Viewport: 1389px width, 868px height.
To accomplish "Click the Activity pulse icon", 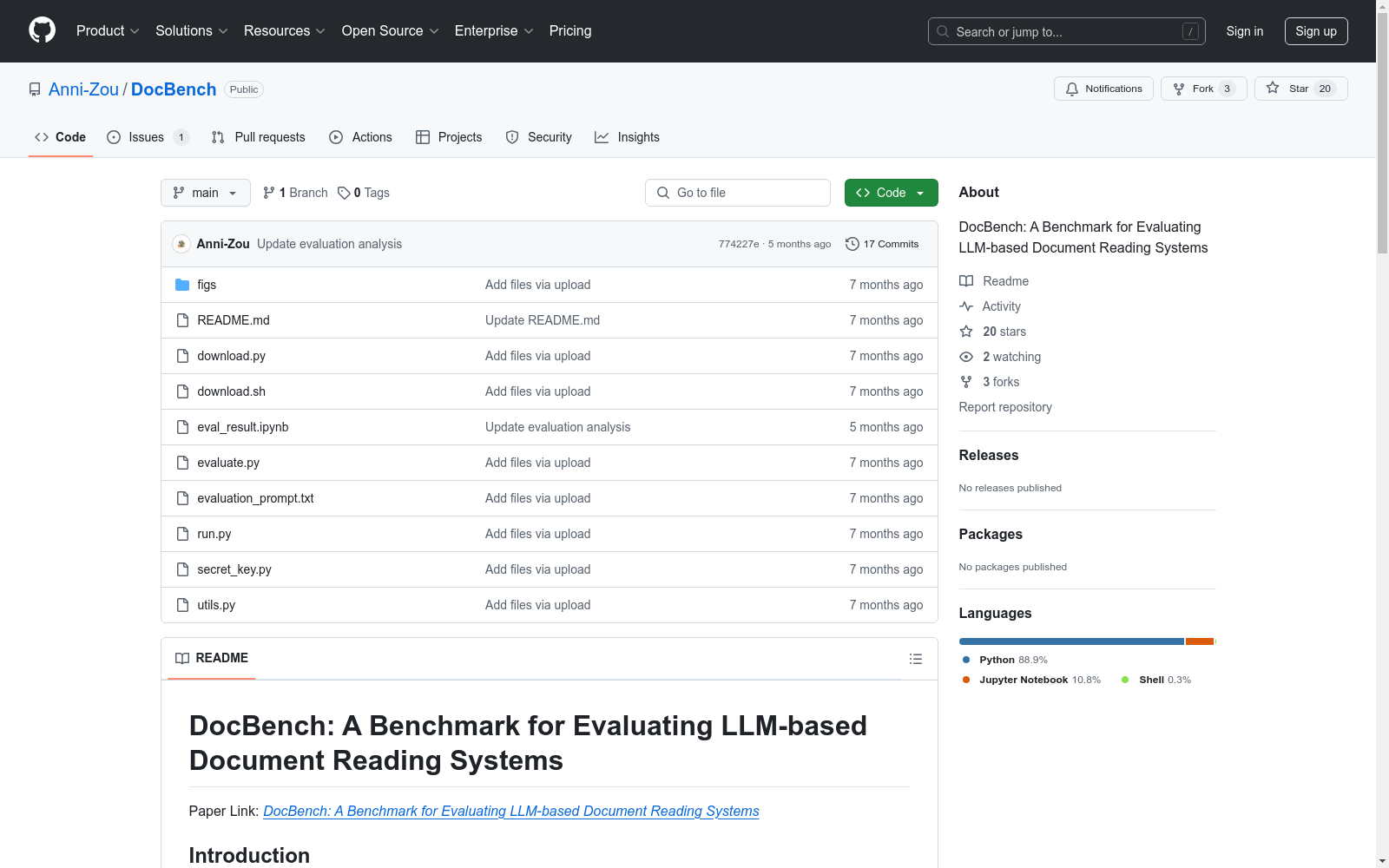I will pyautogui.click(x=966, y=306).
